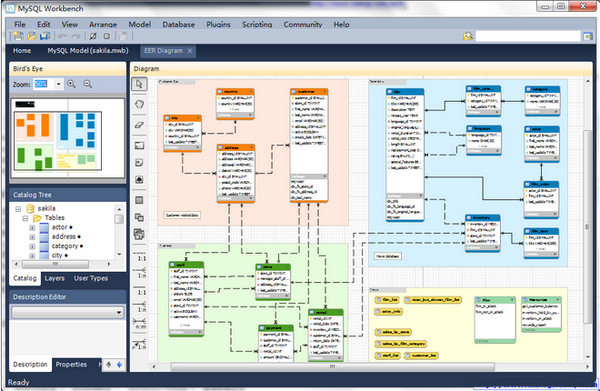The width and height of the screenshot is (600, 391).
Task: Open the Description Editor object dropdown
Action: coord(68,313)
